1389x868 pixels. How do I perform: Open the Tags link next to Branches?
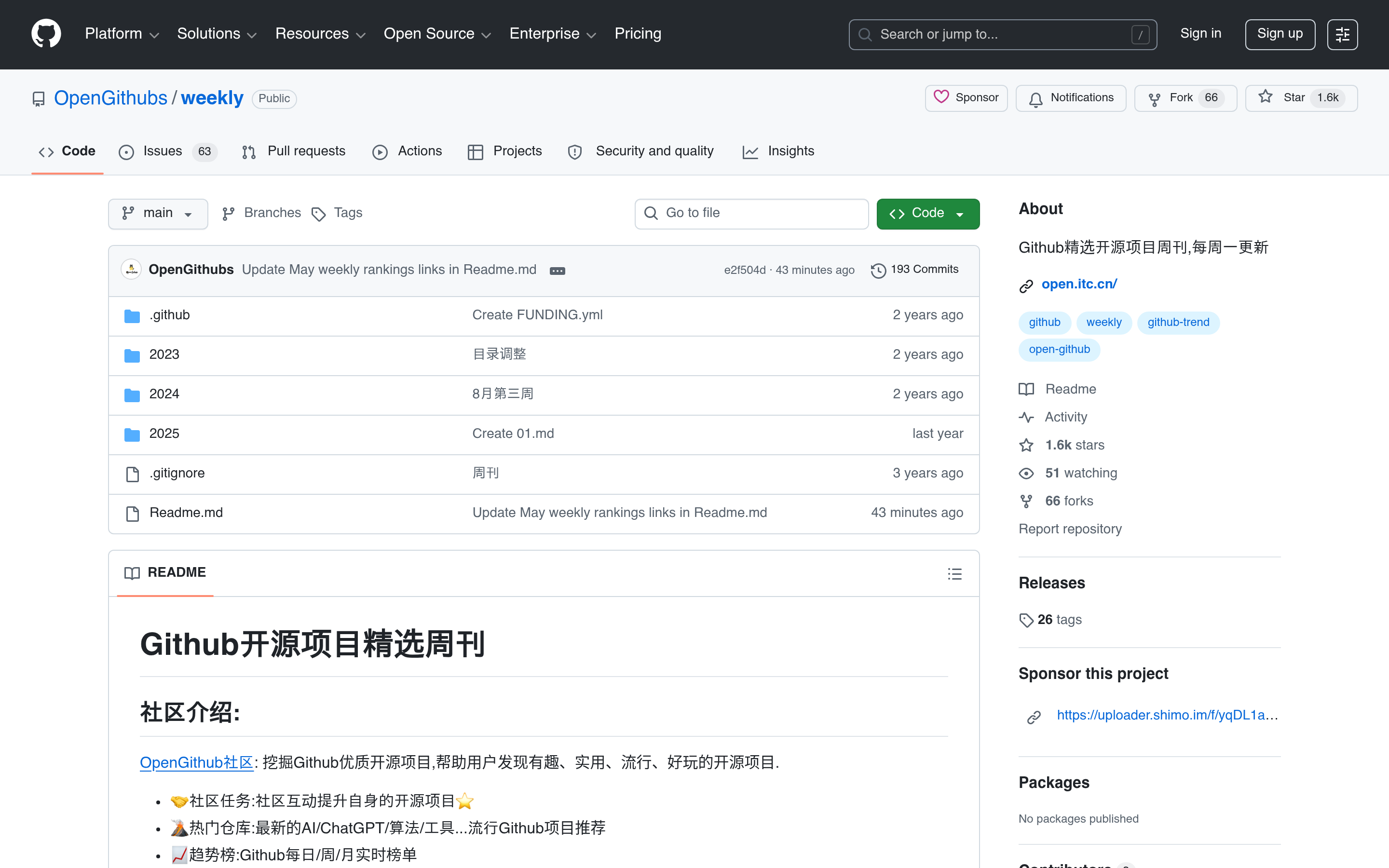pos(337,213)
